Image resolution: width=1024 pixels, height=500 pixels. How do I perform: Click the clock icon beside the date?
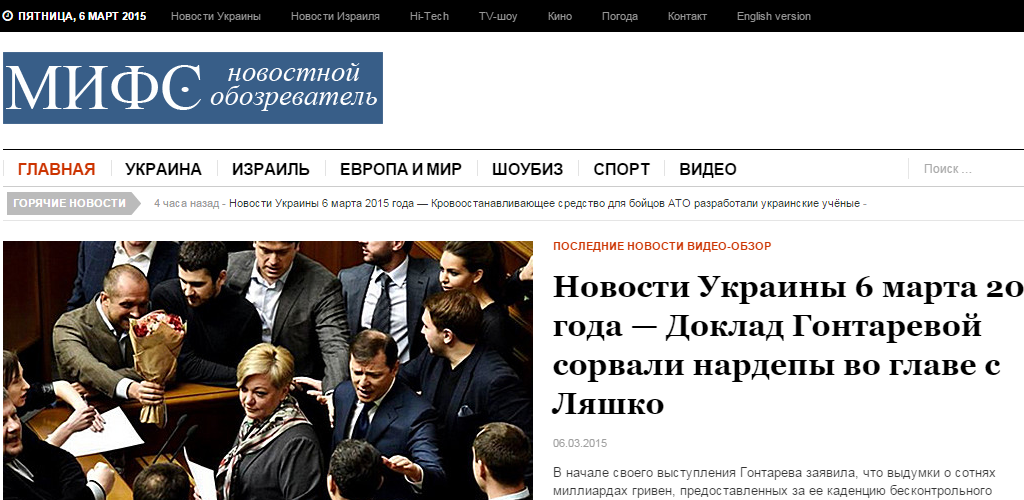tap(7, 16)
